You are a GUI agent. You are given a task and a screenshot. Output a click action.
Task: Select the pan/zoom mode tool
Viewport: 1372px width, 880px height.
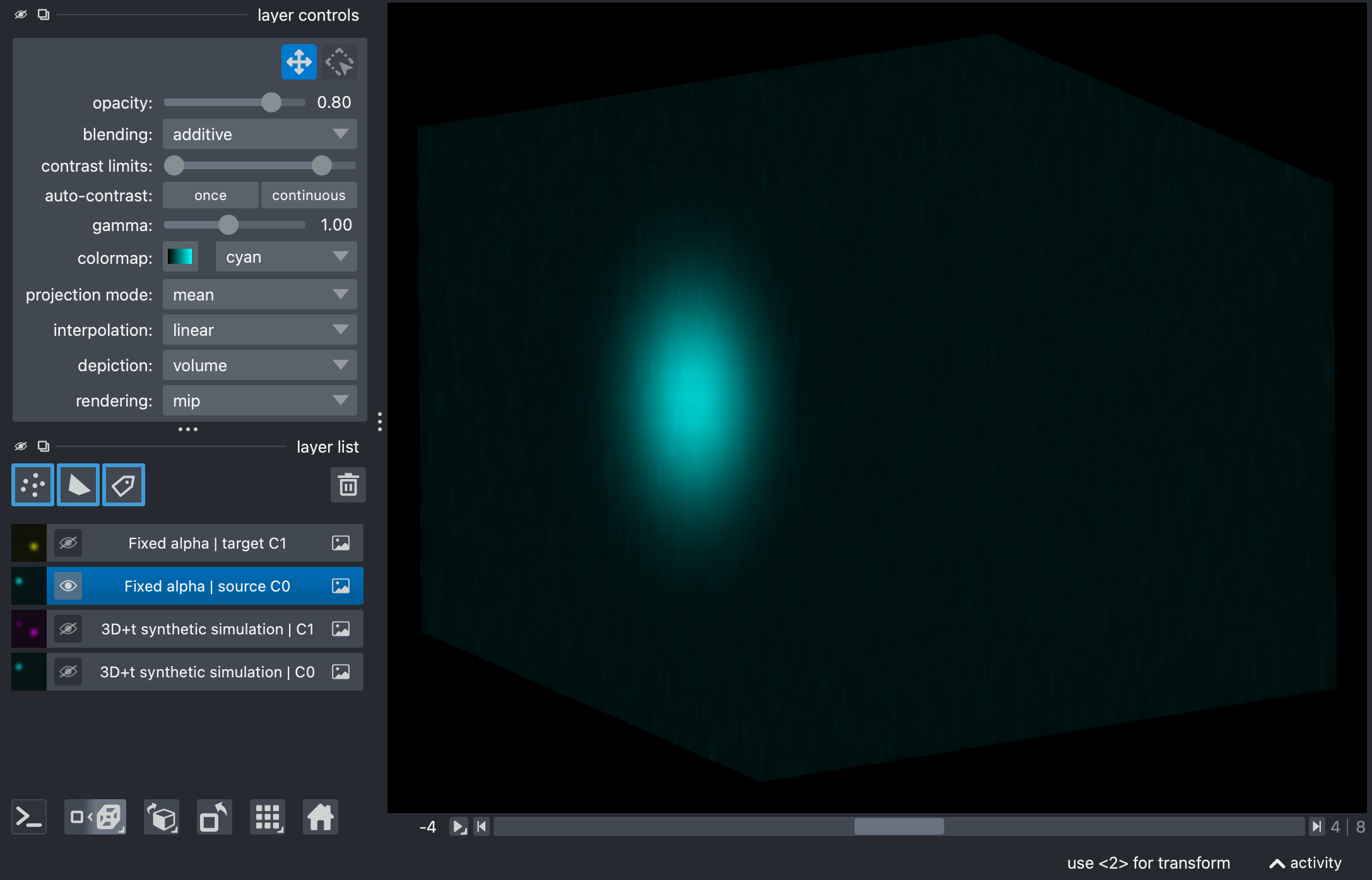[299, 62]
